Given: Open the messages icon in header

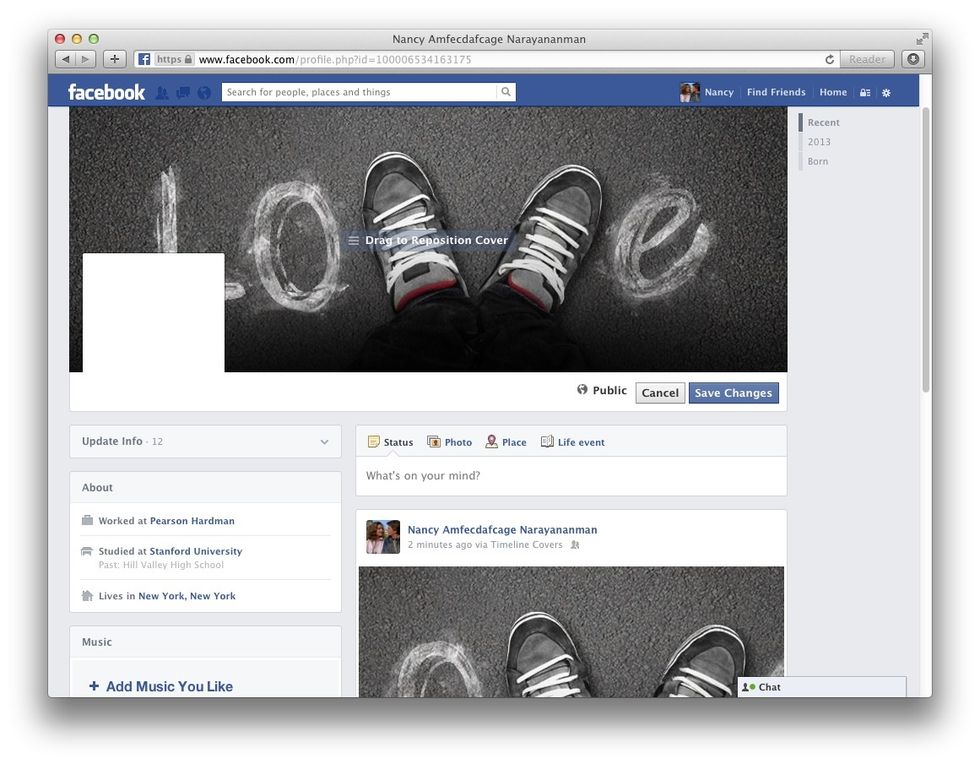Looking at the screenshot, I should (x=183, y=93).
